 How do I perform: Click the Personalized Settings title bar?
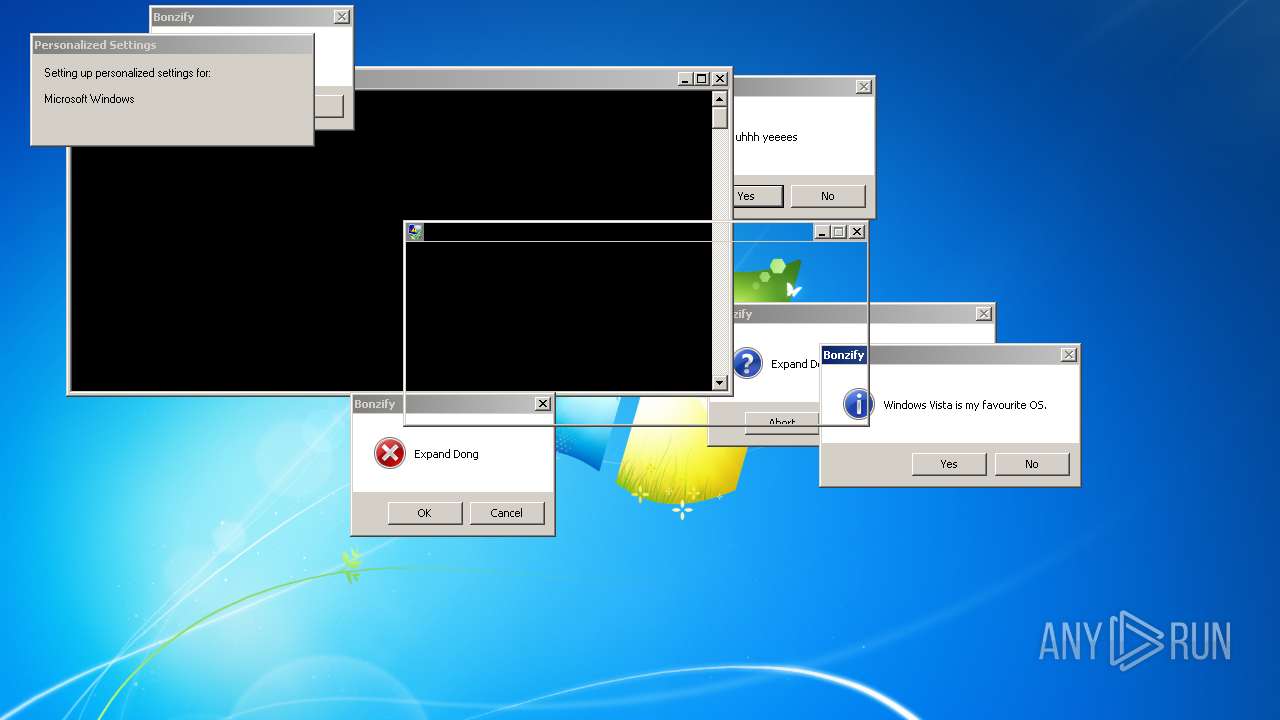pyautogui.click(x=172, y=45)
